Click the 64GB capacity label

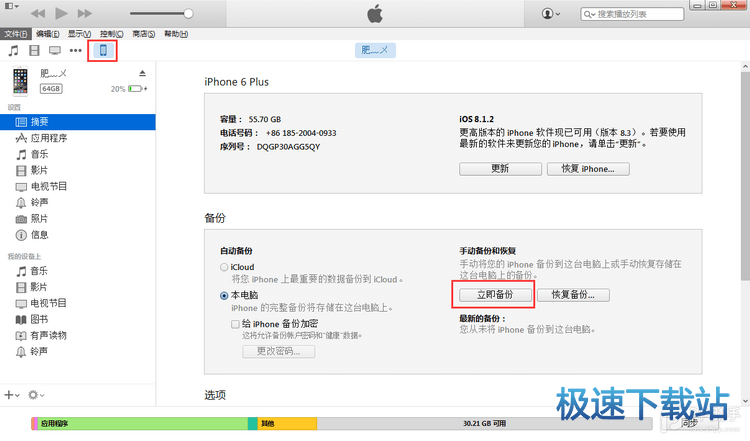(51, 89)
